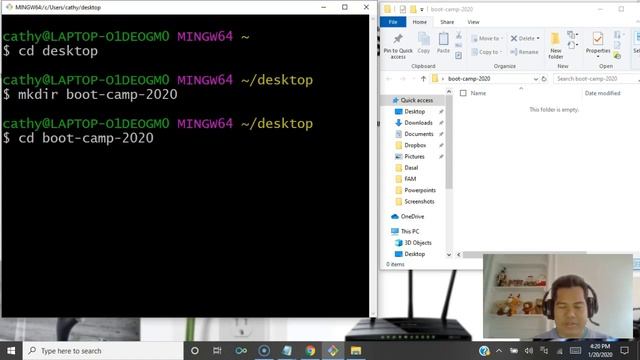The image size is (640, 360).
Task: Click the volume icon in system tray
Action: pos(529,351)
